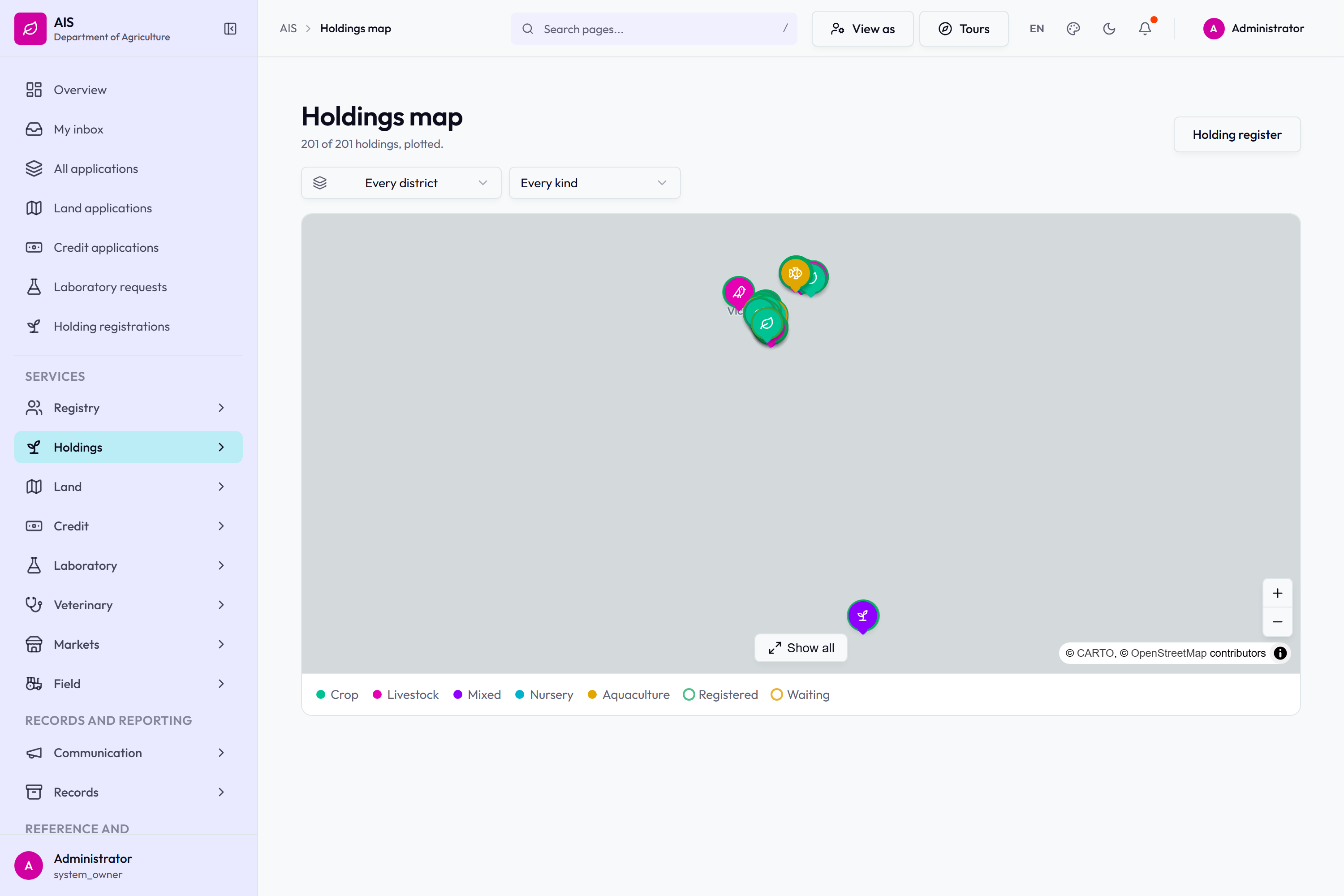Expand the Land section

(x=129, y=486)
